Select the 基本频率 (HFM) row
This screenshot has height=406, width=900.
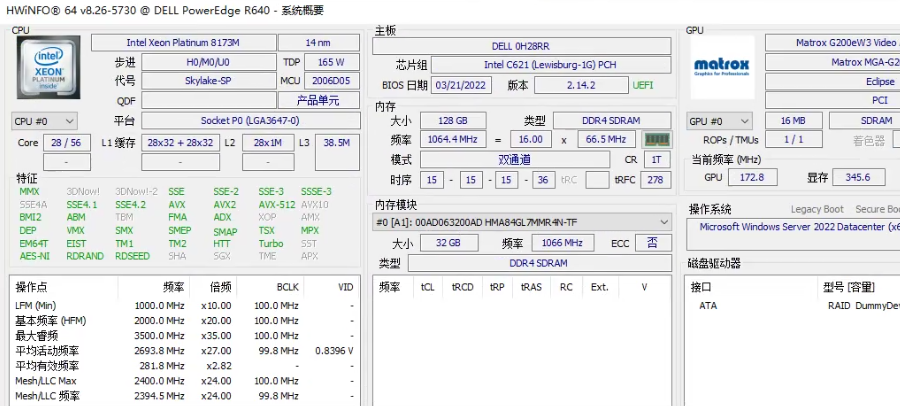point(184,320)
